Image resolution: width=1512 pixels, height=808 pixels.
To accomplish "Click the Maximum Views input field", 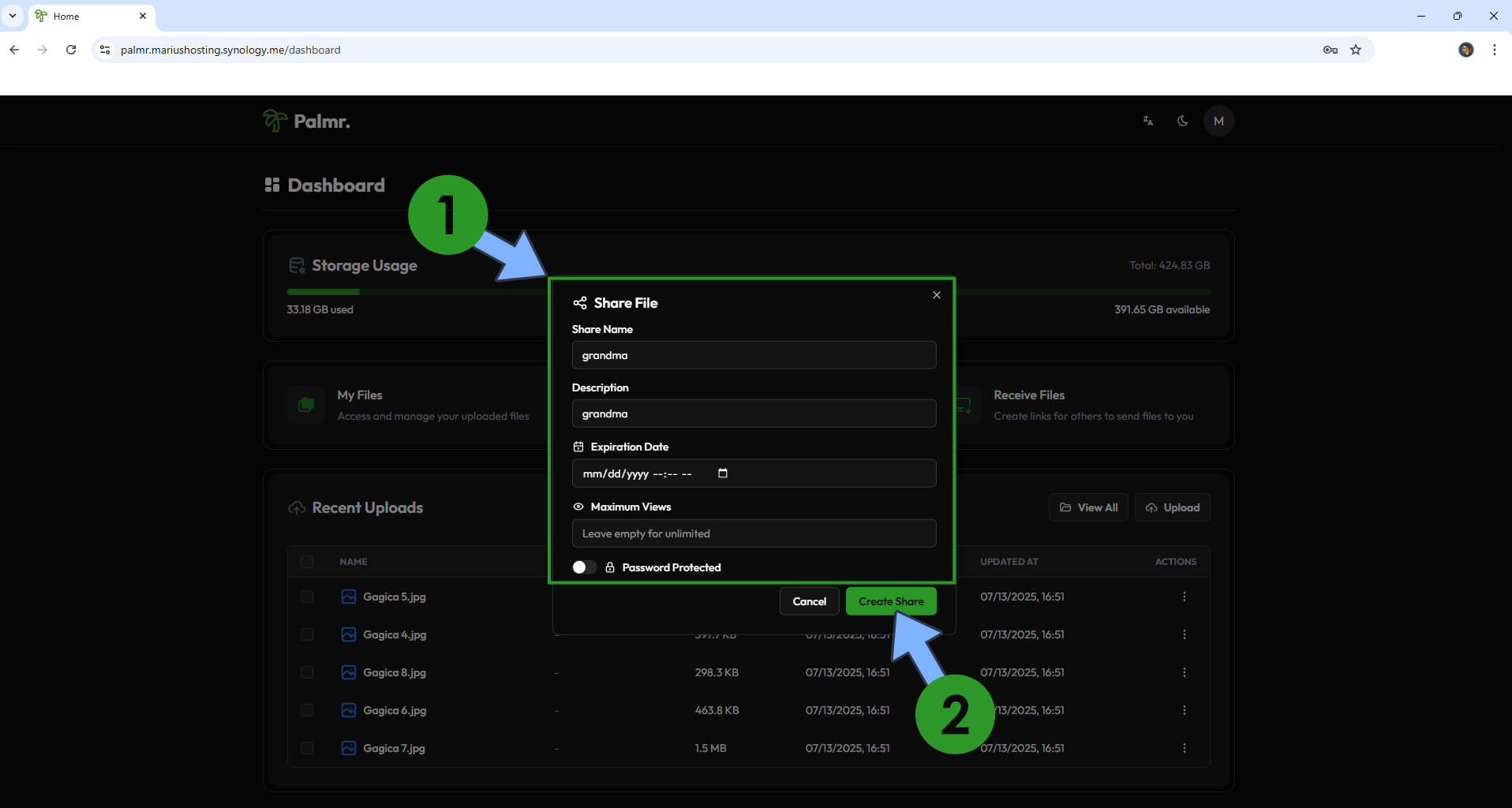I will (x=754, y=533).
